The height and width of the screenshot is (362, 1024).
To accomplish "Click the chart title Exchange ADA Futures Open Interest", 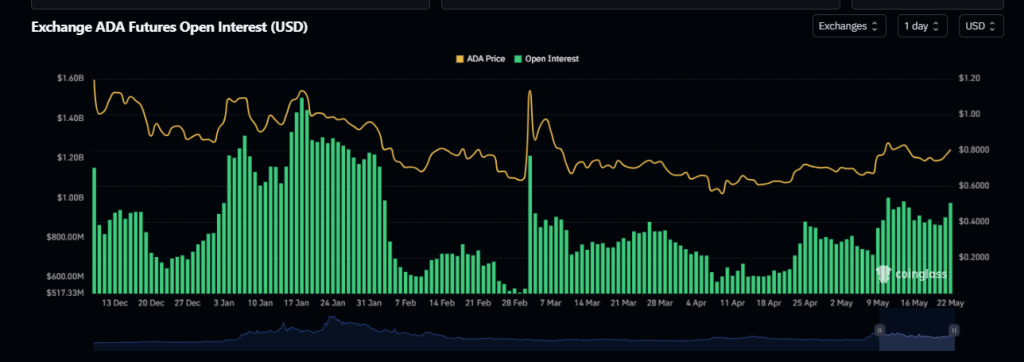I will (x=169, y=27).
